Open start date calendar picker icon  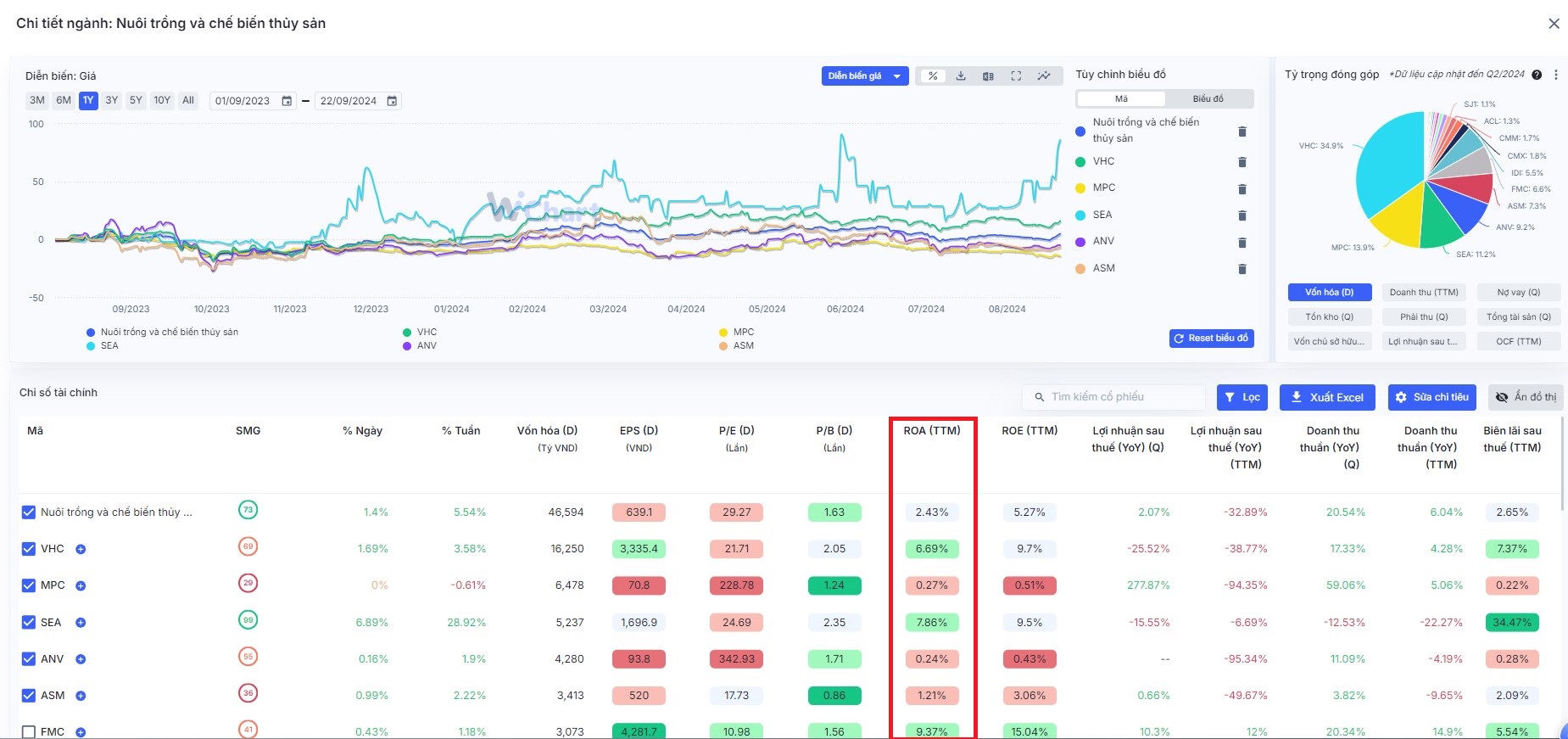[x=287, y=101]
